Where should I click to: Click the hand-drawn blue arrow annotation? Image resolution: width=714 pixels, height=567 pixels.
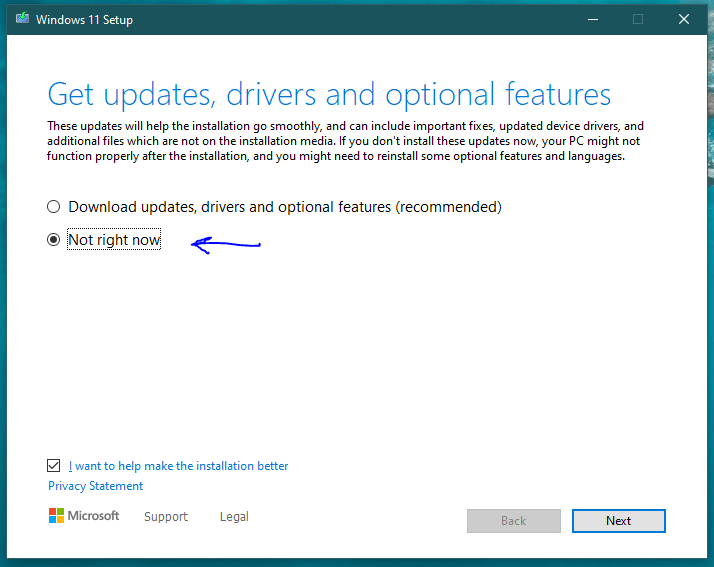coord(225,245)
